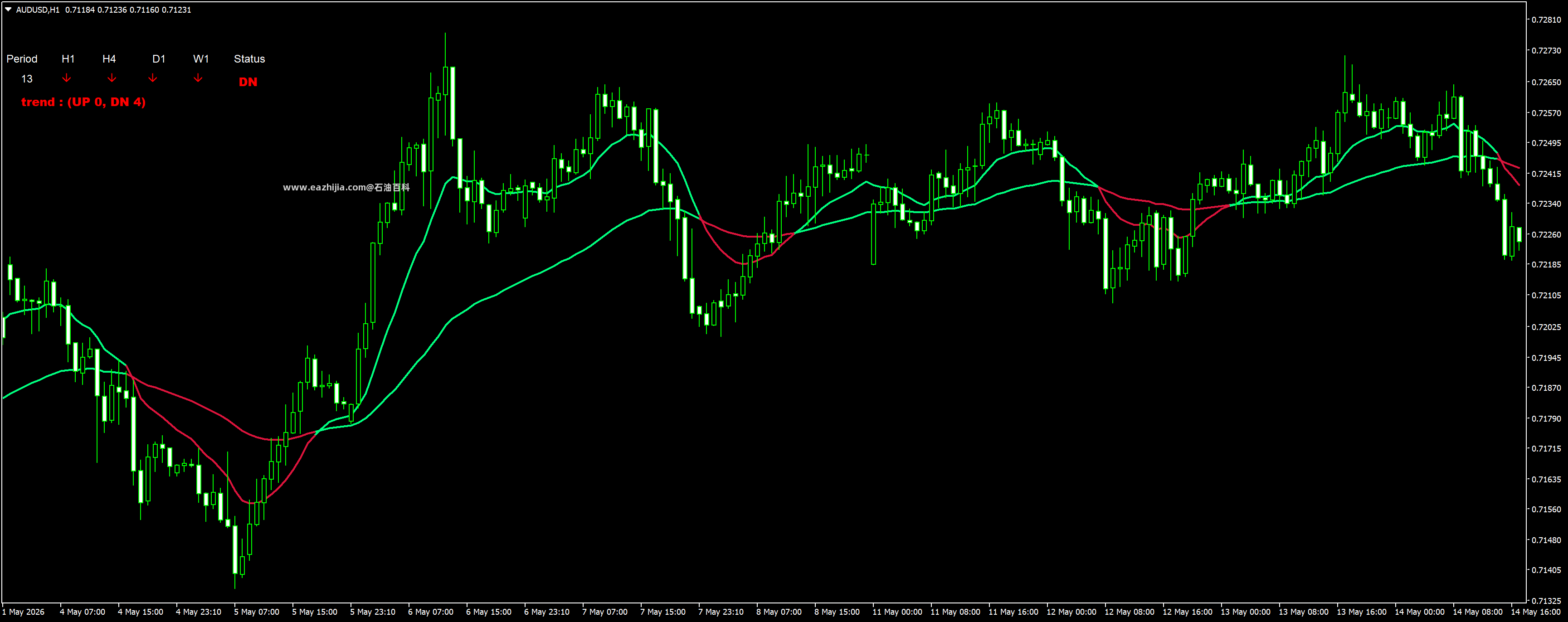The height and width of the screenshot is (622, 1568).
Task: Click the 8 May 07:00 time label
Action: click(x=779, y=612)
